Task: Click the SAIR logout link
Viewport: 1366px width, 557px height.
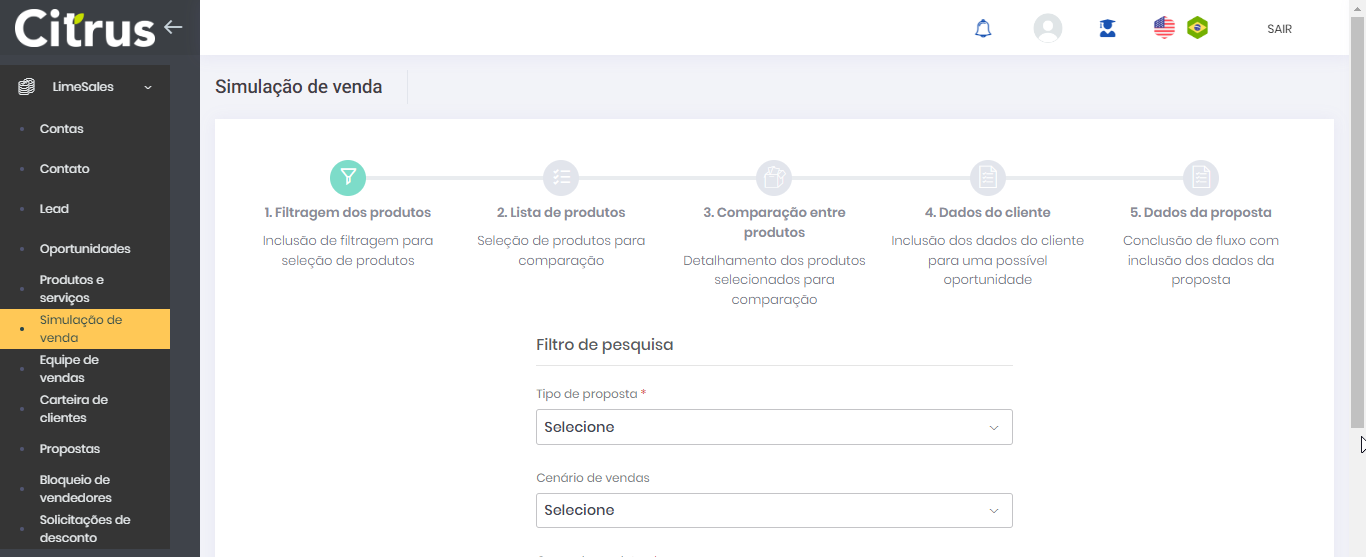Action: [x=1279, y=29]
